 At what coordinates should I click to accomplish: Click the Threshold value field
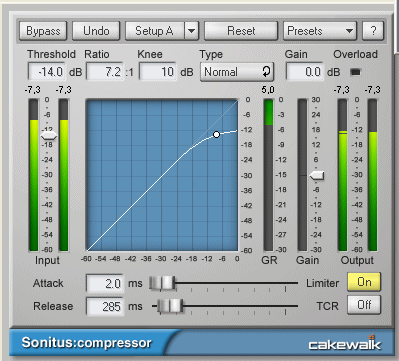pos(47,72)
